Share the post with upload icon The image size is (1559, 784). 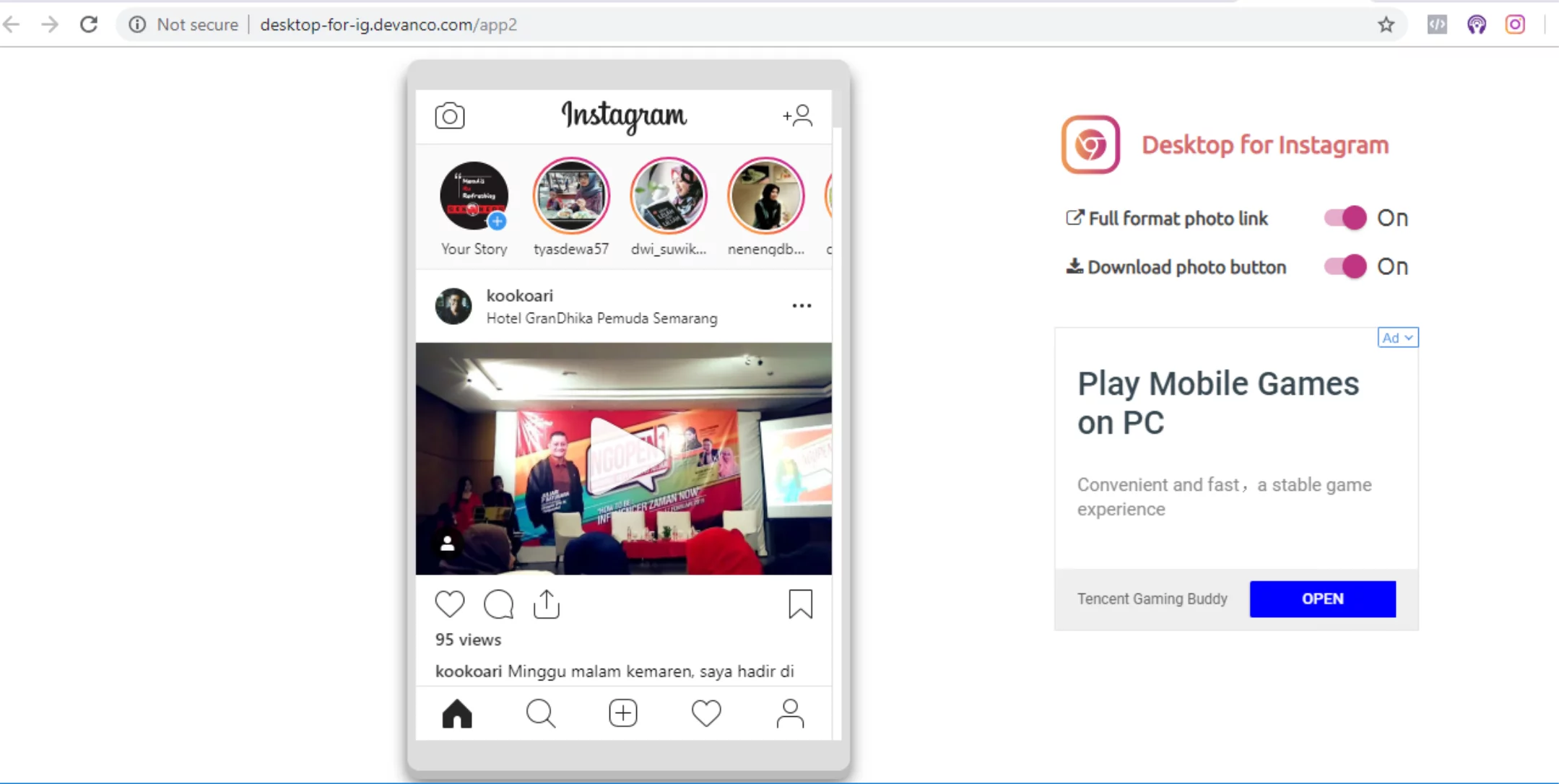pos(547,604)
